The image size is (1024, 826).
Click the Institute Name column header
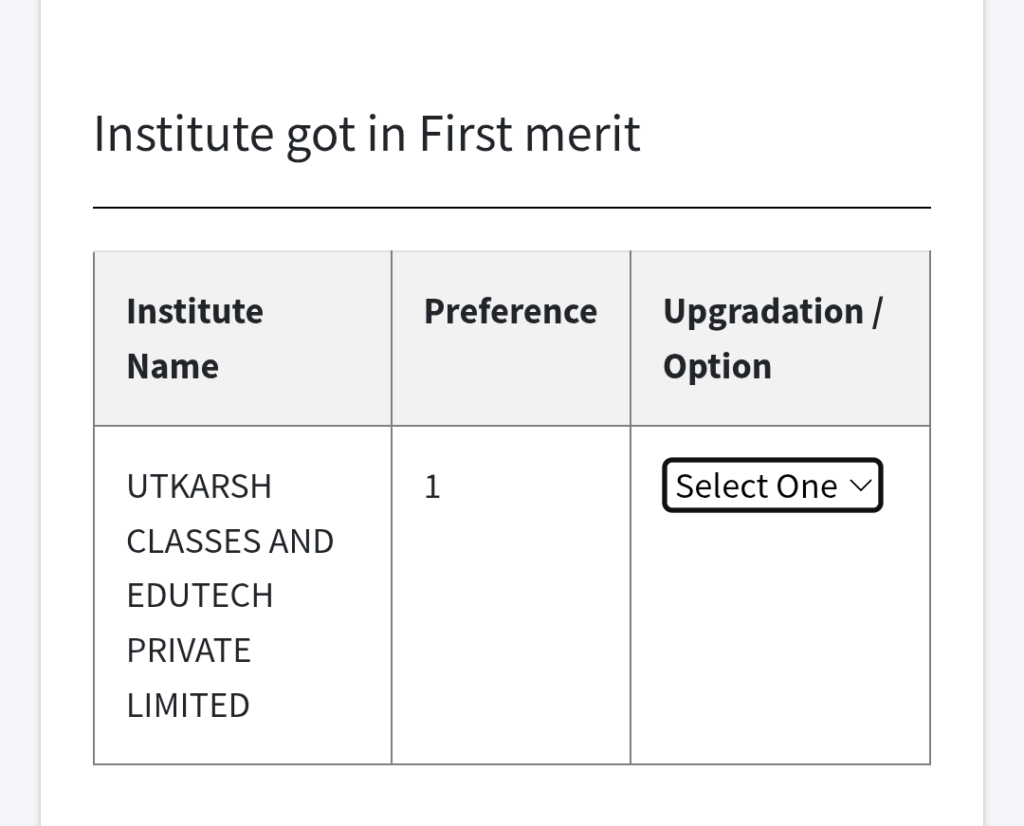(194, 338)
